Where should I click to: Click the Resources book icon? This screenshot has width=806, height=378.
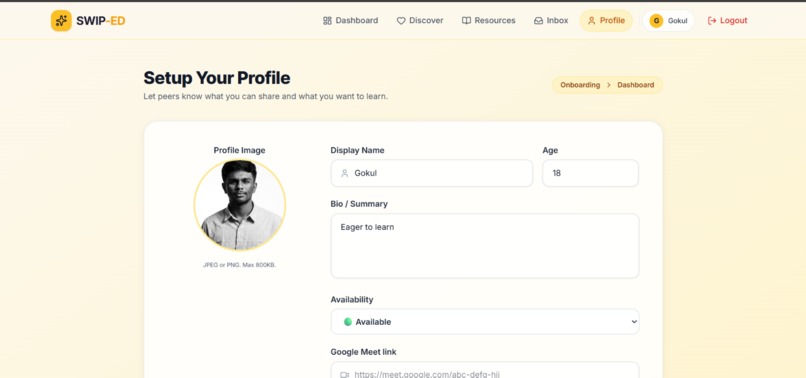pos(466,21)
